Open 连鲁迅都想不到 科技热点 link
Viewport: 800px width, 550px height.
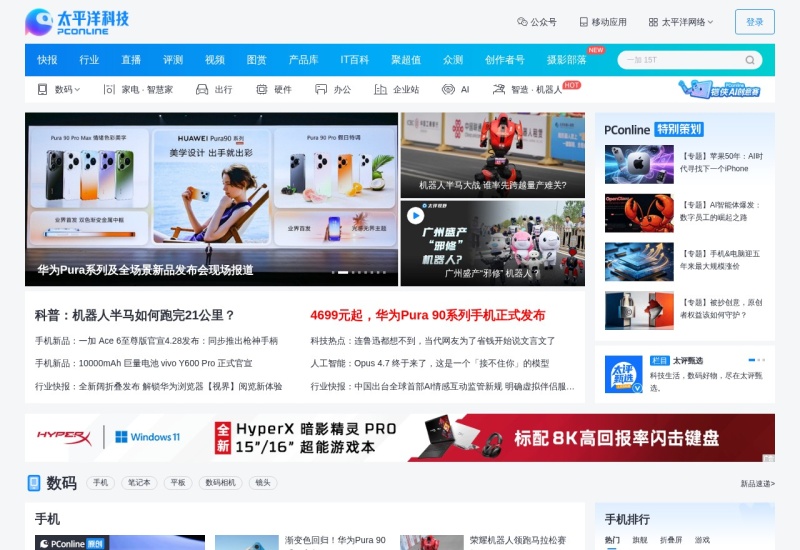tap(433, 341)
